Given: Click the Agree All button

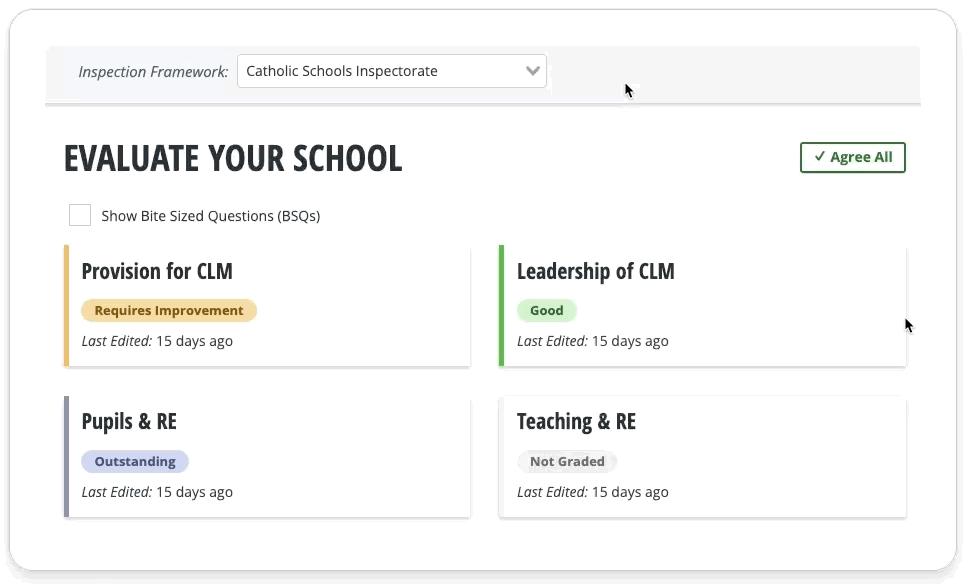Looking at the screenshot, I should [852, 157].
